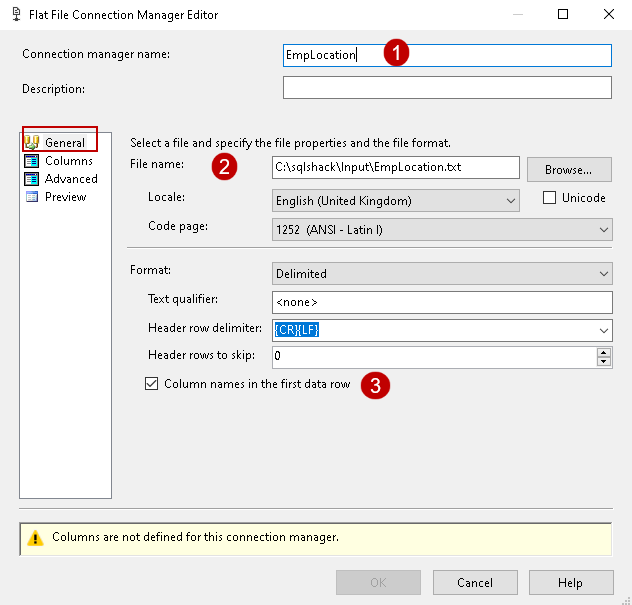Click the Advanced page icon
This screenshot has height=605, width=632.
tap(32, 179)
